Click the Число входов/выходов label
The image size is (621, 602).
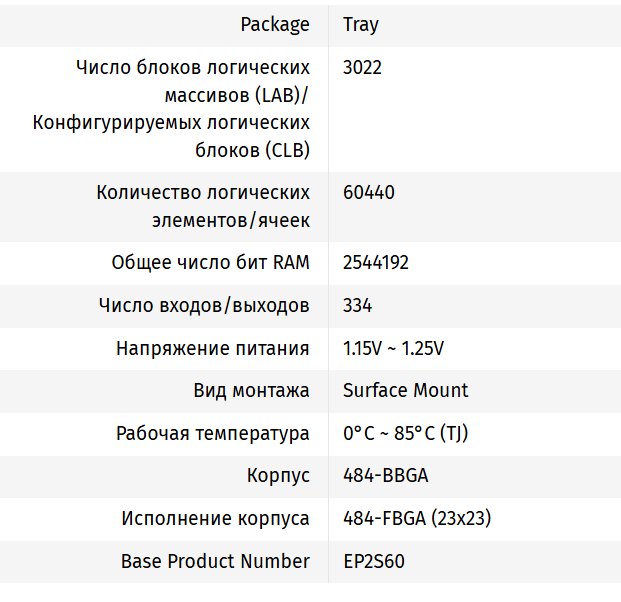pos(204,305)
